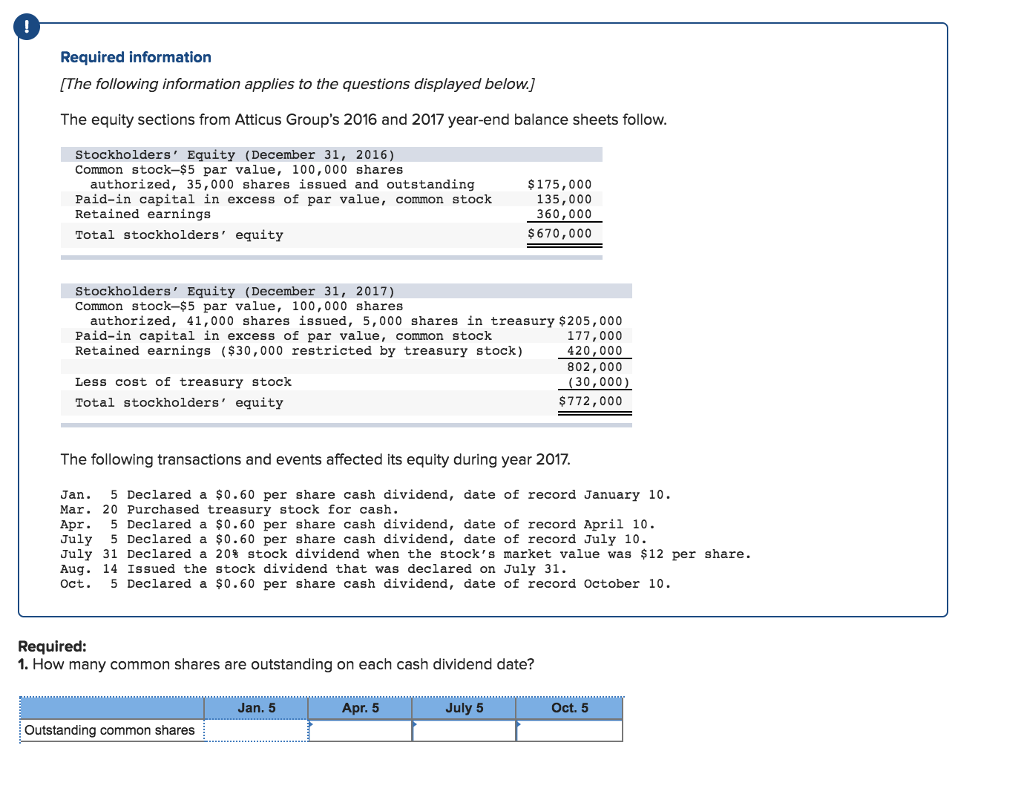Click the Required information heading

[135, 57]
